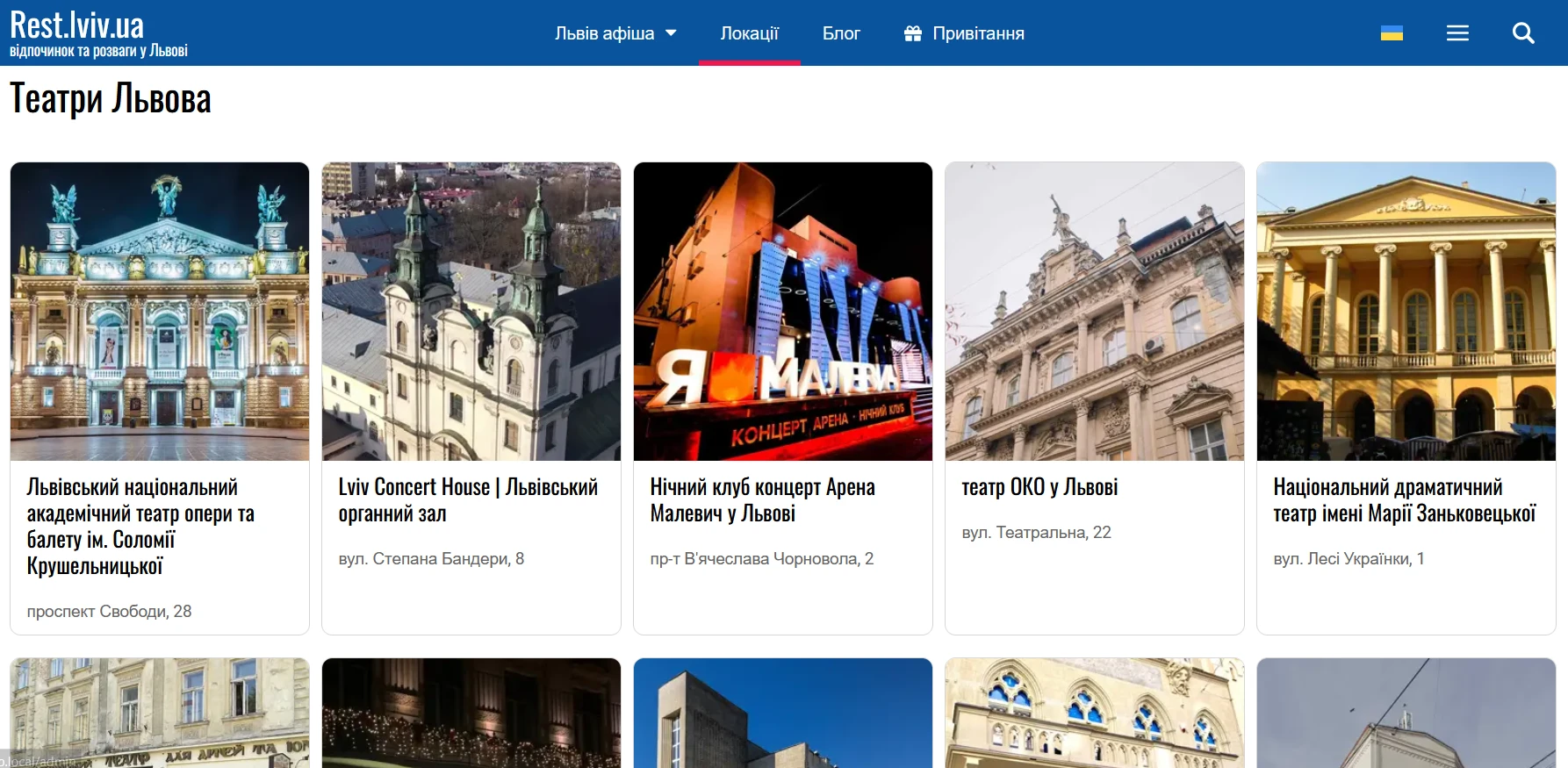Click the Театри Львова page heading
Screen dimensions: 1568x768
point(111,98)
